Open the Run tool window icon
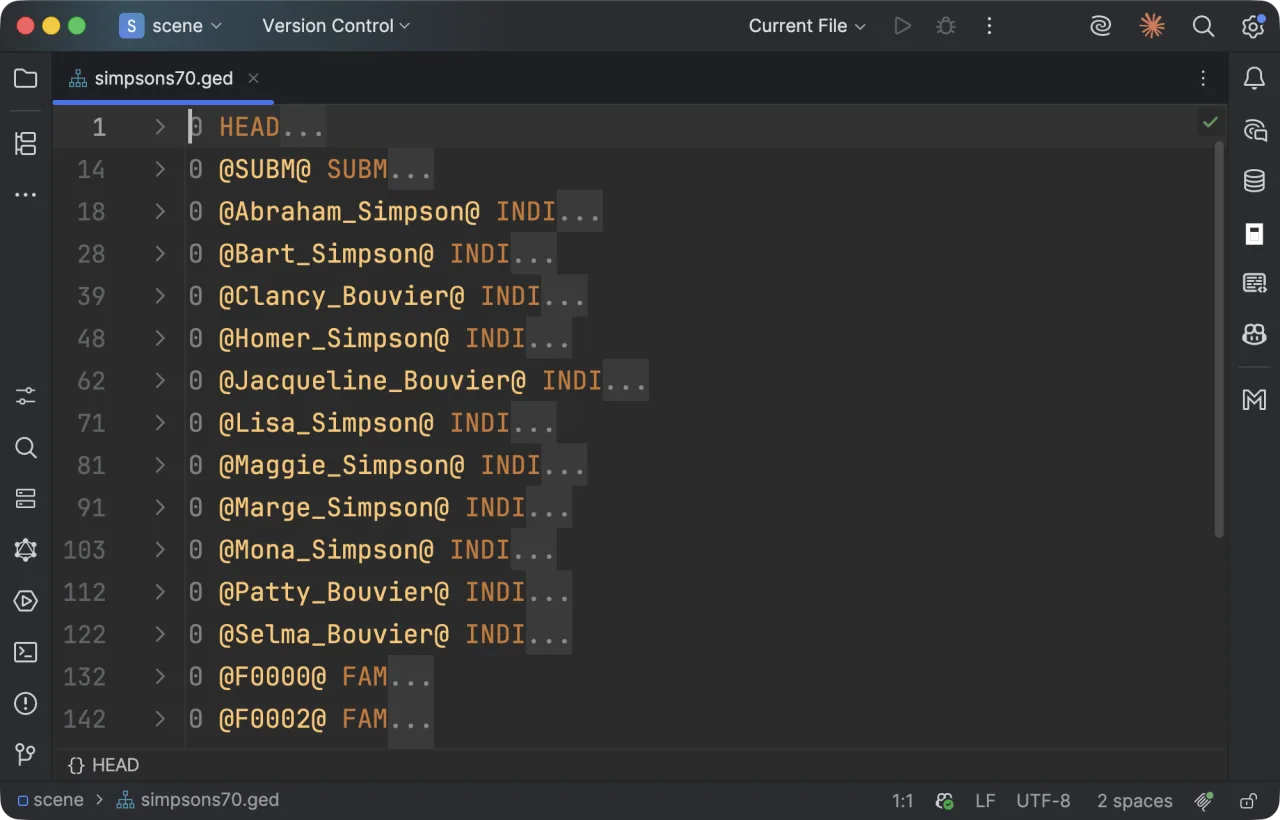The image size is (1280, 820). [26, 601]
